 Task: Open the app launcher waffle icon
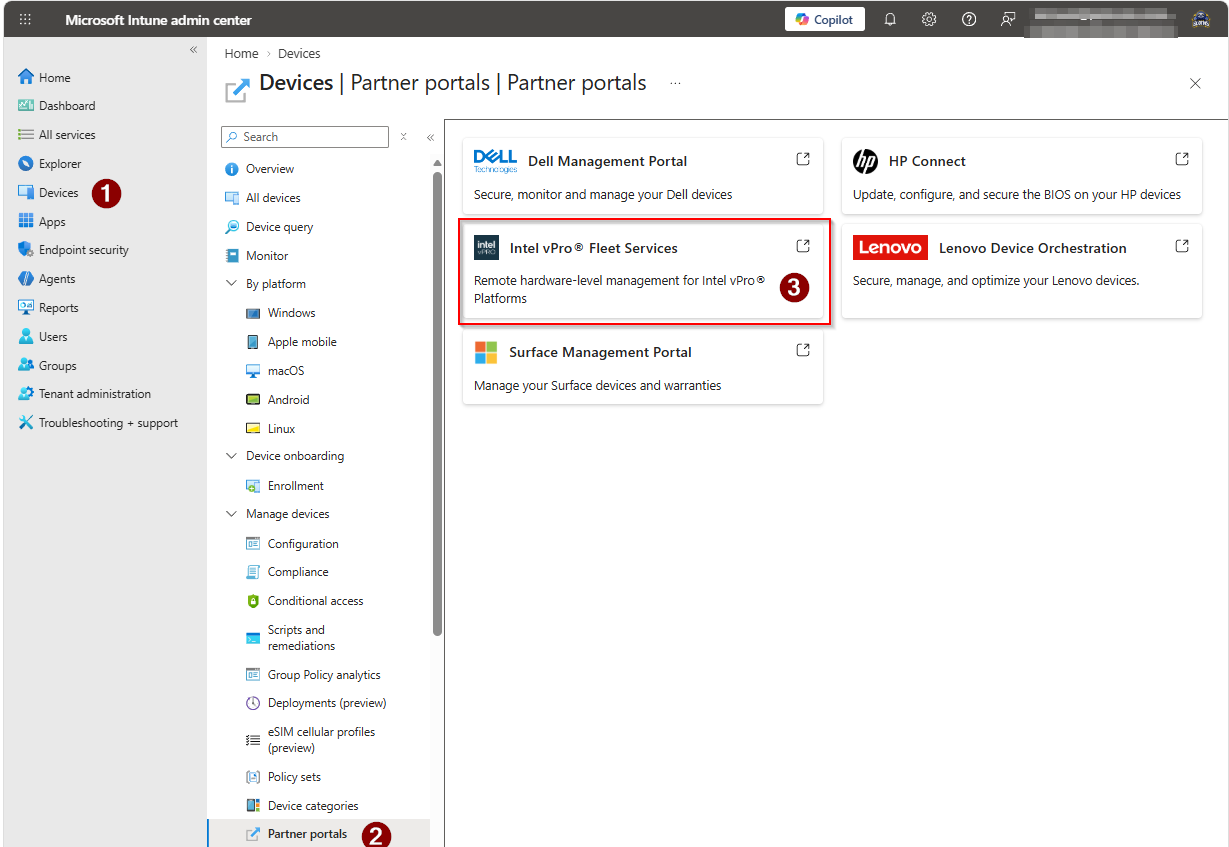click(25, 20)
